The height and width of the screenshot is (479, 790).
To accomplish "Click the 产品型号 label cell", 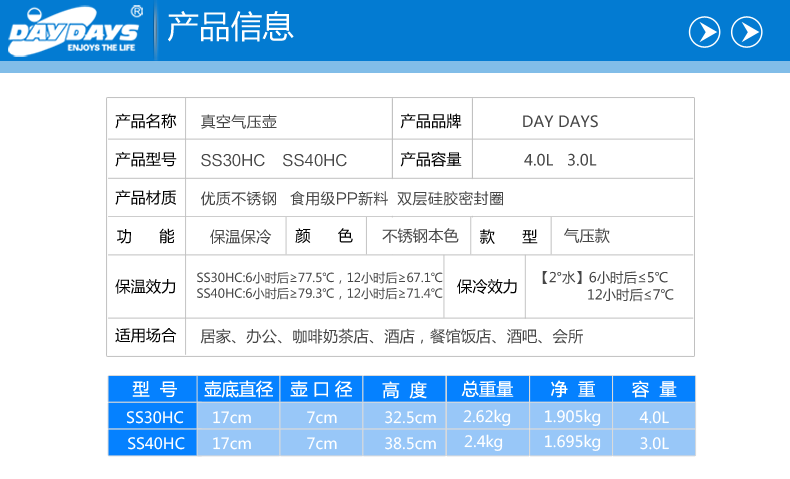I will 146,160.
